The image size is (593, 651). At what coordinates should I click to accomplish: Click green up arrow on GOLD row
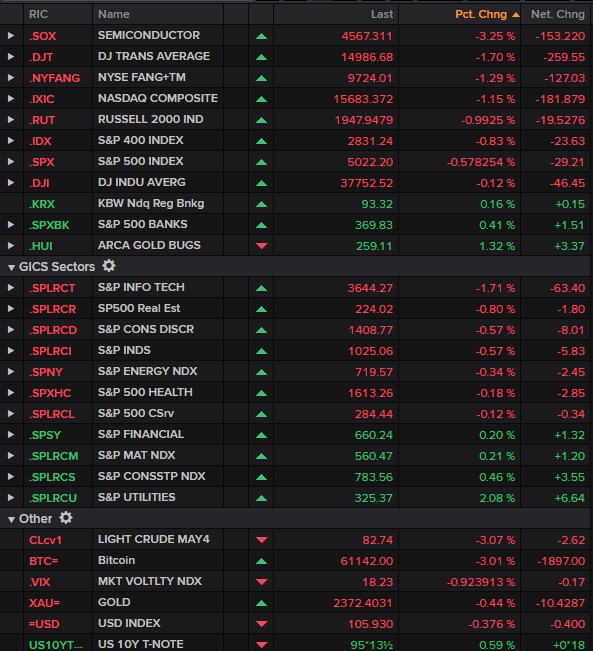(x=261, y=603)
